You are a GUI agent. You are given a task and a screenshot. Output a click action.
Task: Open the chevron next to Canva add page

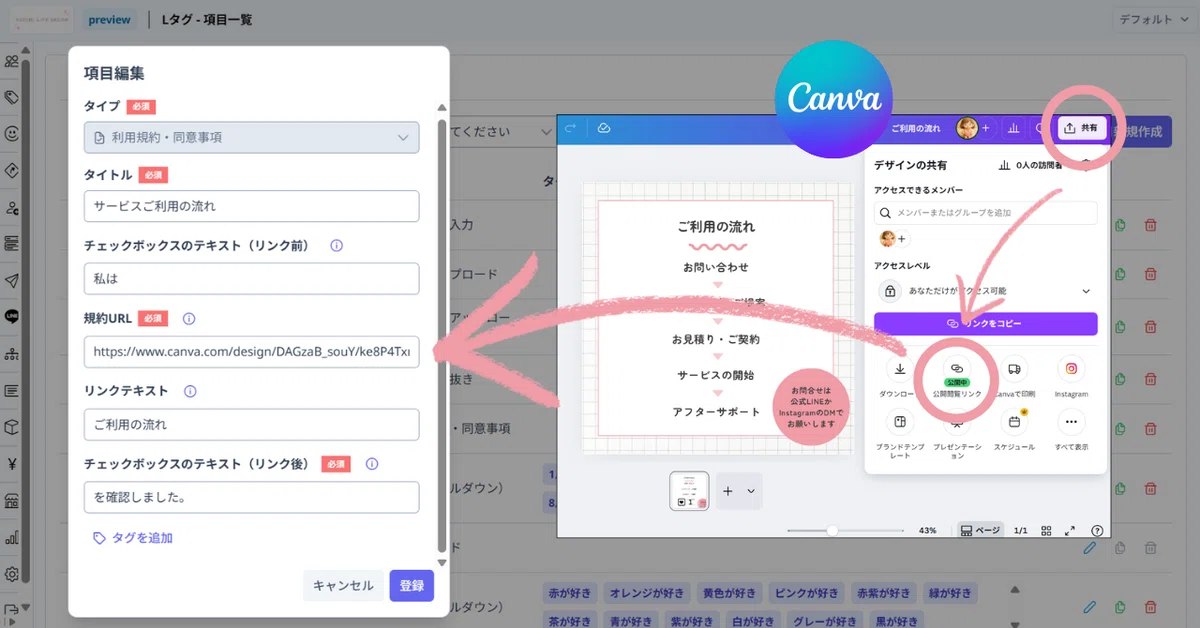[751, 491]
